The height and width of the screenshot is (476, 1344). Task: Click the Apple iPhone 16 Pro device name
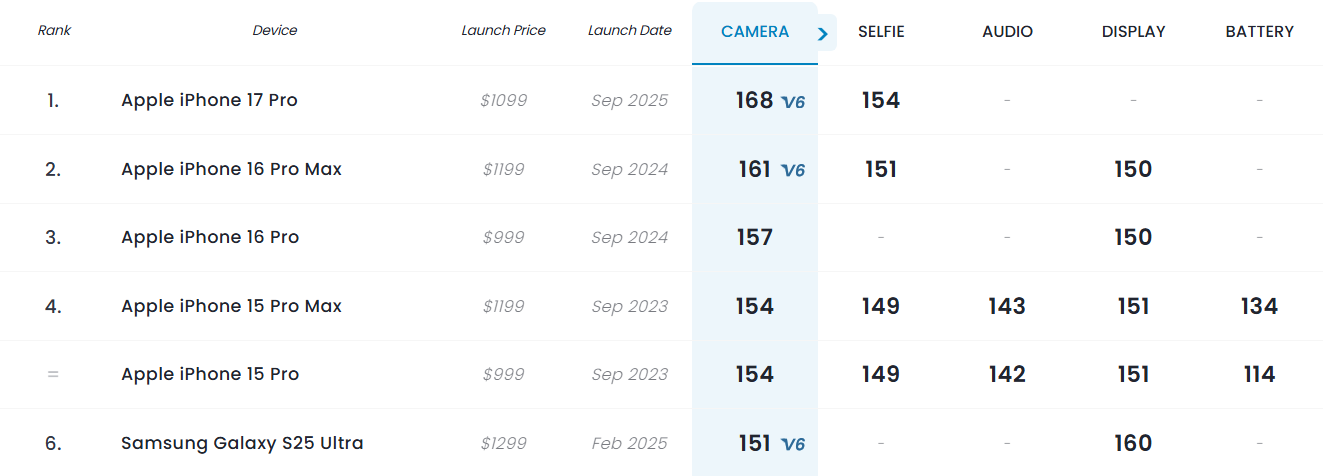point(210,237)
